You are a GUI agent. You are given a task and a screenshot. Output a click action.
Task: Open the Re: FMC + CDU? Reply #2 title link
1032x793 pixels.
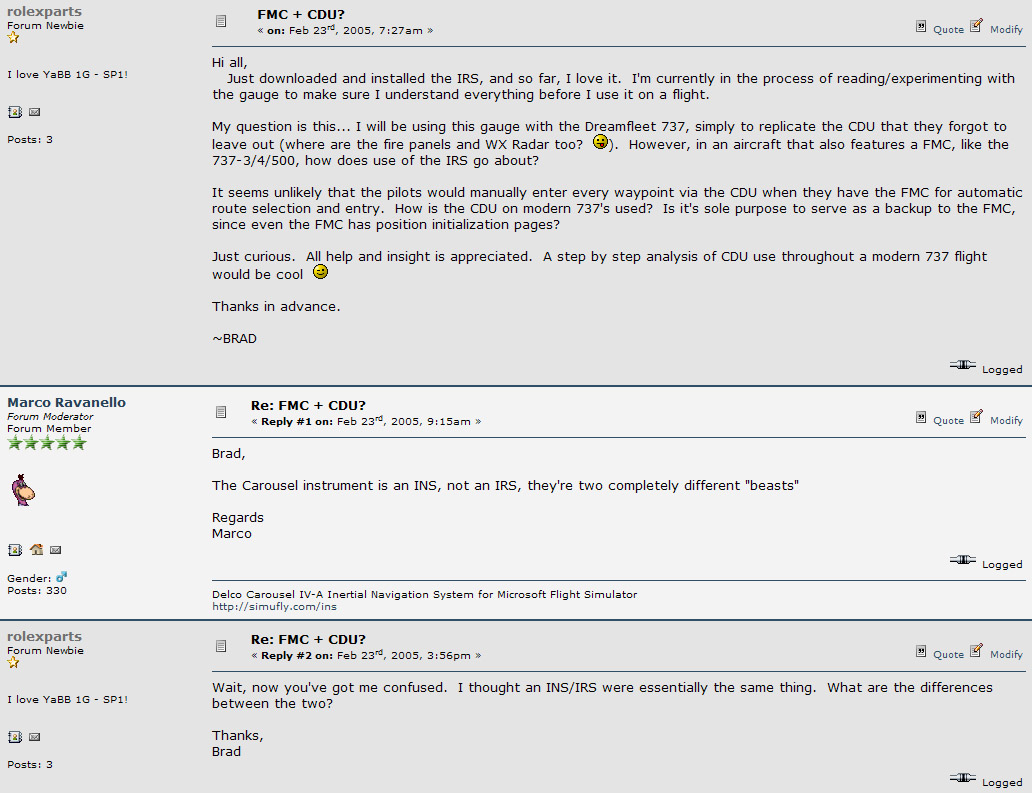308,640
